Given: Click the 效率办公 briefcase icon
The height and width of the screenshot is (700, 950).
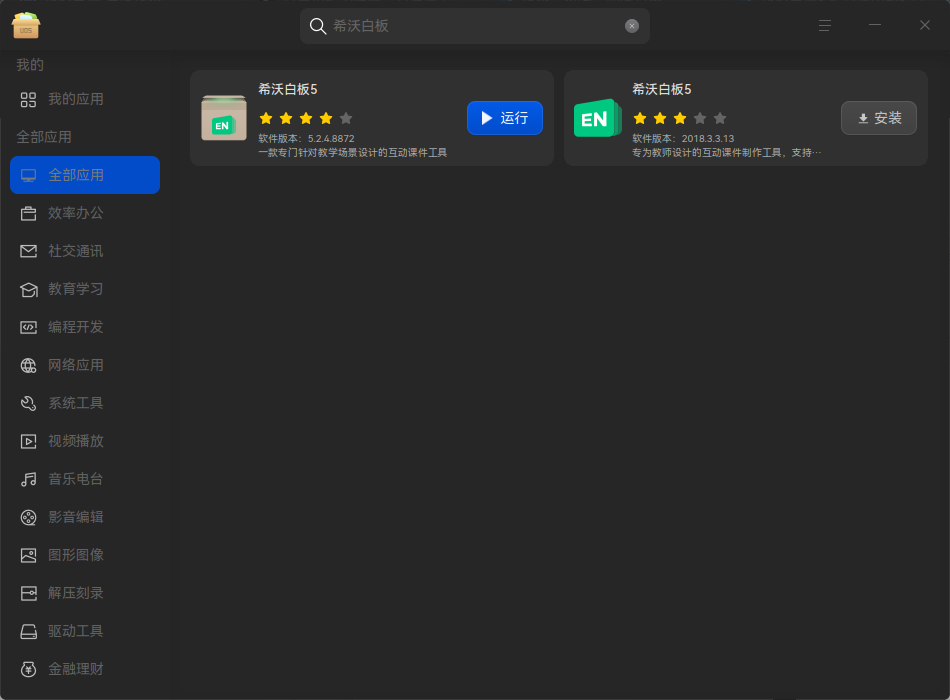Looking at the screenshot, I should [28, 214].
